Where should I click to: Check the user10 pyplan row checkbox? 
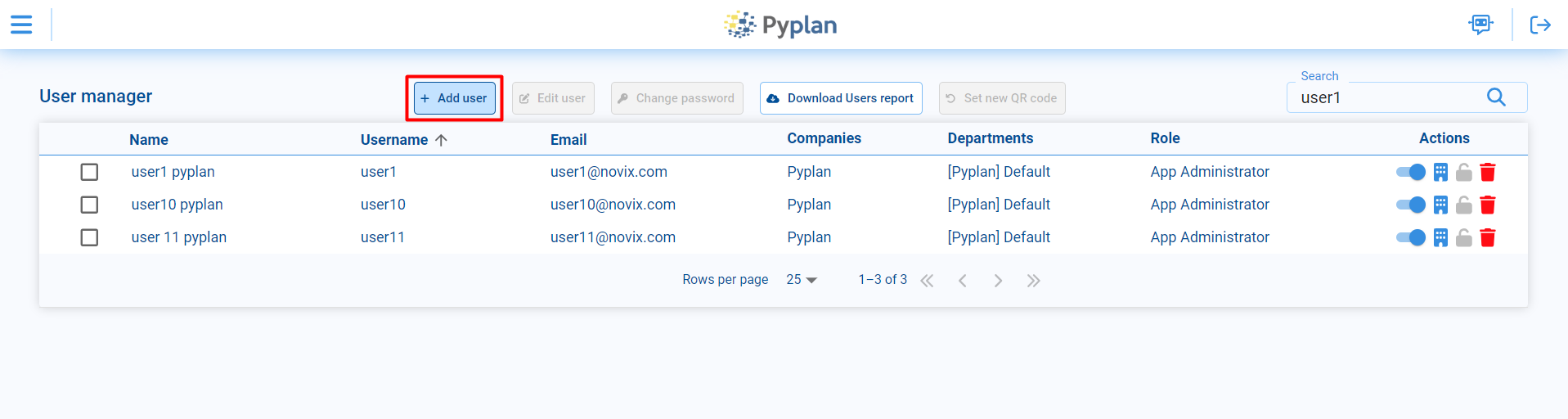(x=89, y=205)
